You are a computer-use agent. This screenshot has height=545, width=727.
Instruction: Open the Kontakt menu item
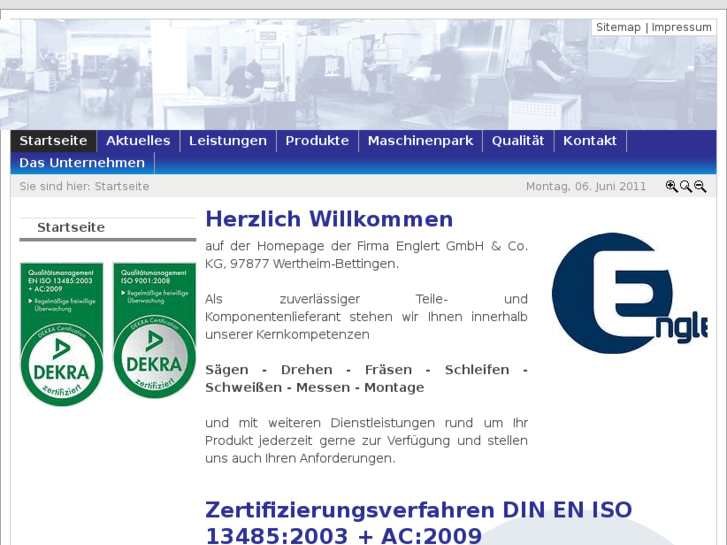coord(590,141)
